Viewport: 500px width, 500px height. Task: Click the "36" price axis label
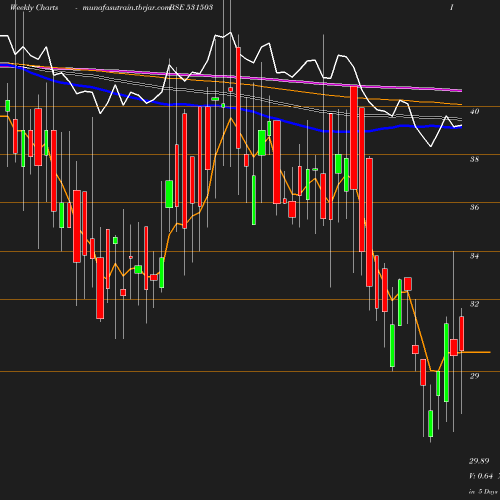(474, 207)
